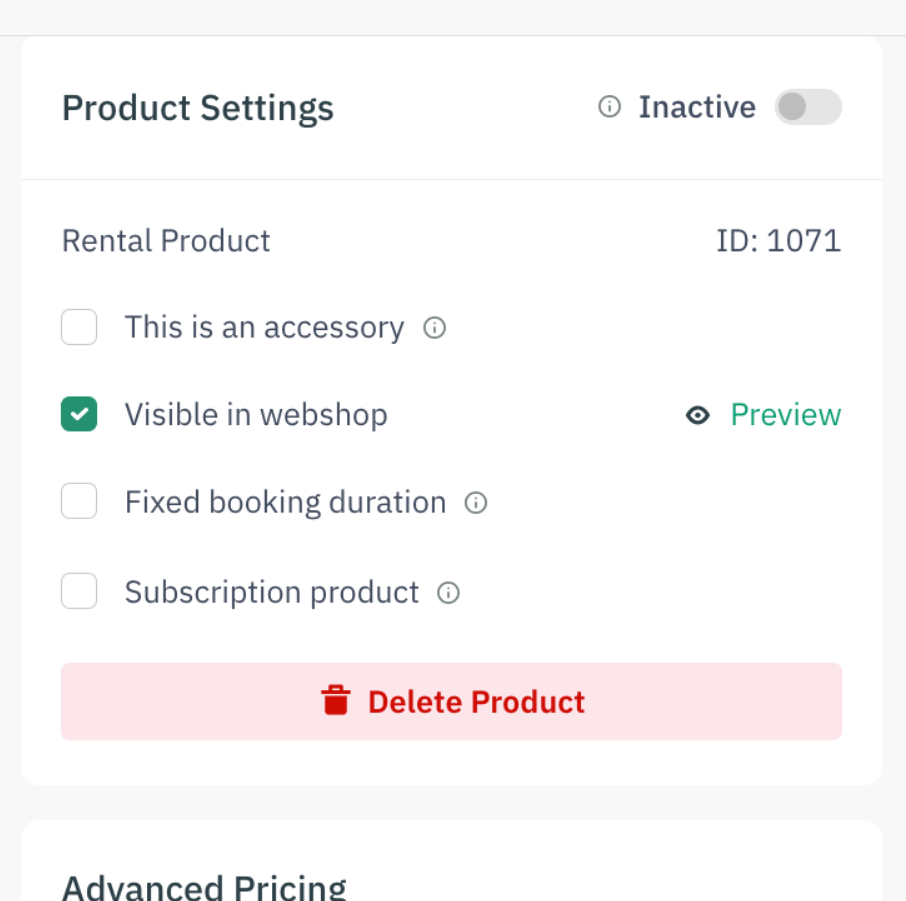This screenshot has width=906, height=901.
Task: Check the "This is an accessory" checkbox
Action: point(79,327)
